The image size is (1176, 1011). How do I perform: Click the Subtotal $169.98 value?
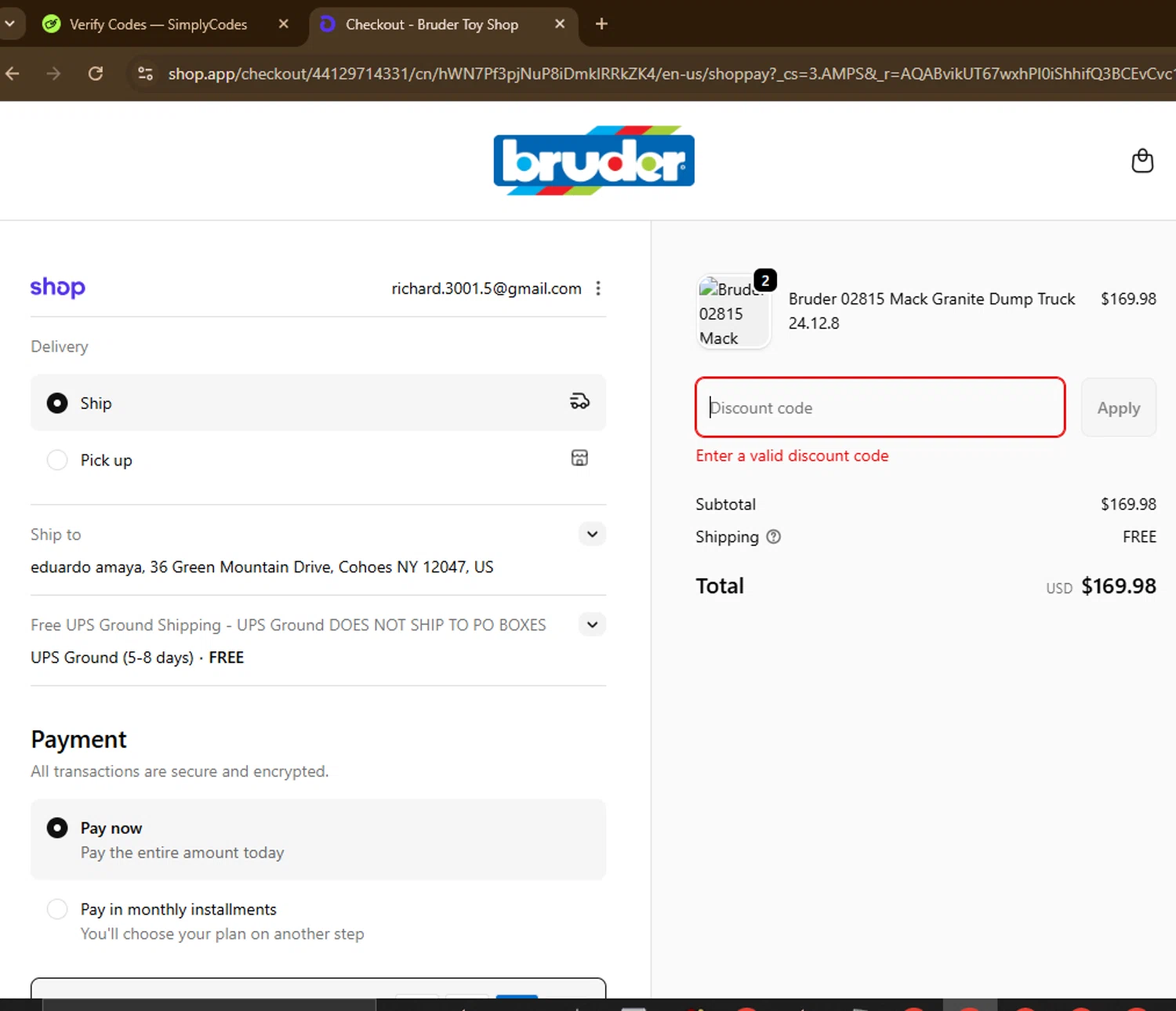pos(1128,504)
